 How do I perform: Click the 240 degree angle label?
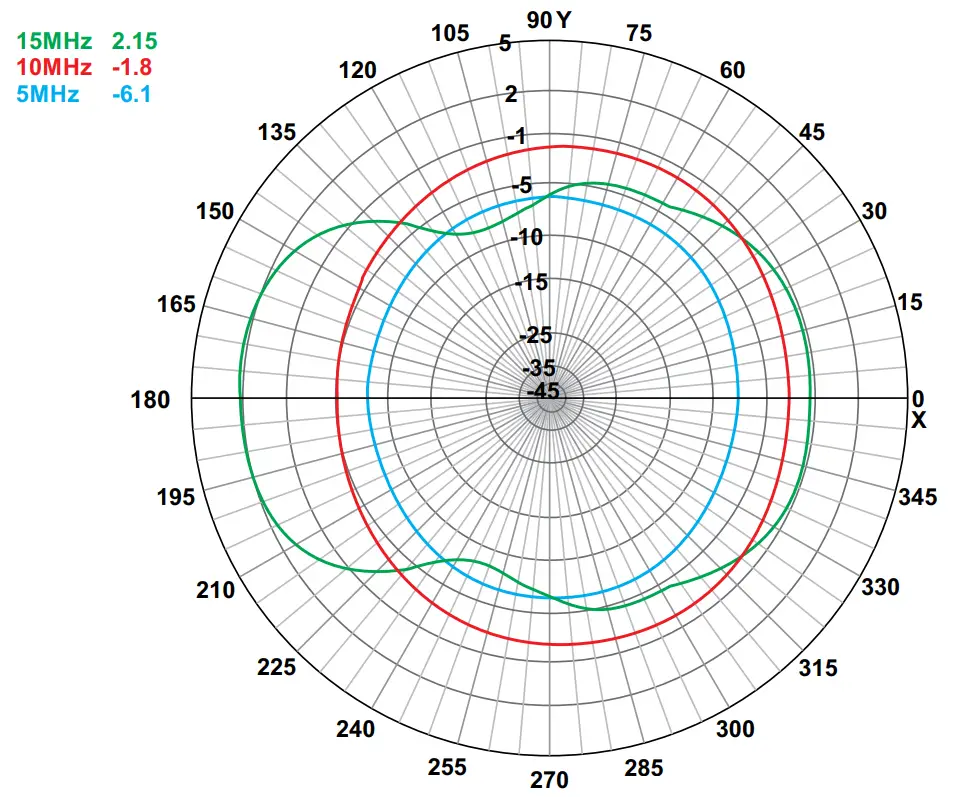point(355,729)
